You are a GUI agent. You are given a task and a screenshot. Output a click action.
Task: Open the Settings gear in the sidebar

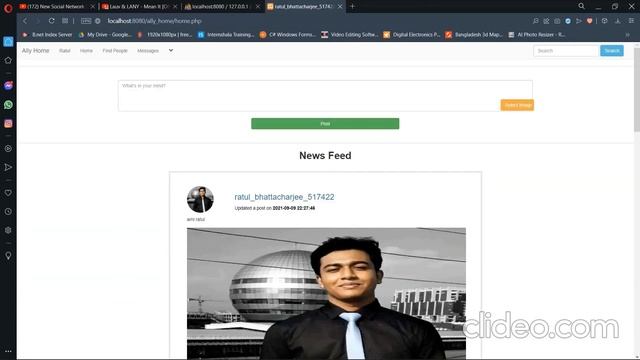(x=8, y=230)
